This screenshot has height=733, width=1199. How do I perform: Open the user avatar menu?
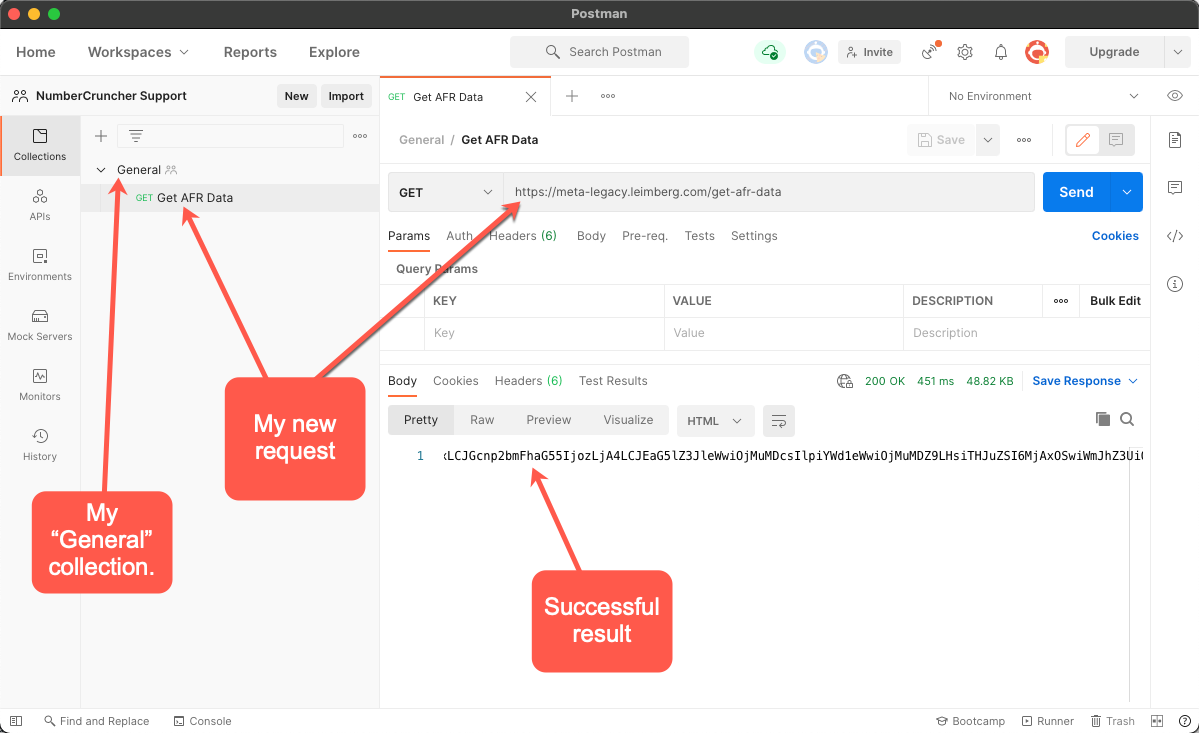[1037, 52]
